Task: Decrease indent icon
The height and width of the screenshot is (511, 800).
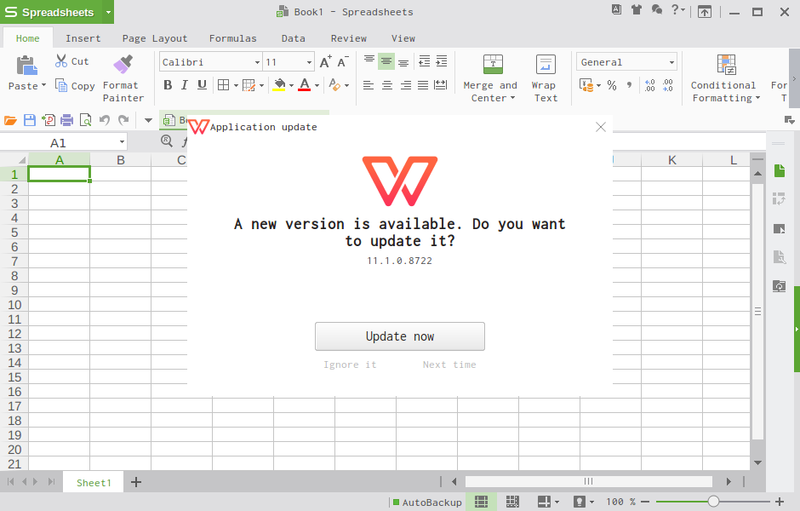Action: click(424, 62)
